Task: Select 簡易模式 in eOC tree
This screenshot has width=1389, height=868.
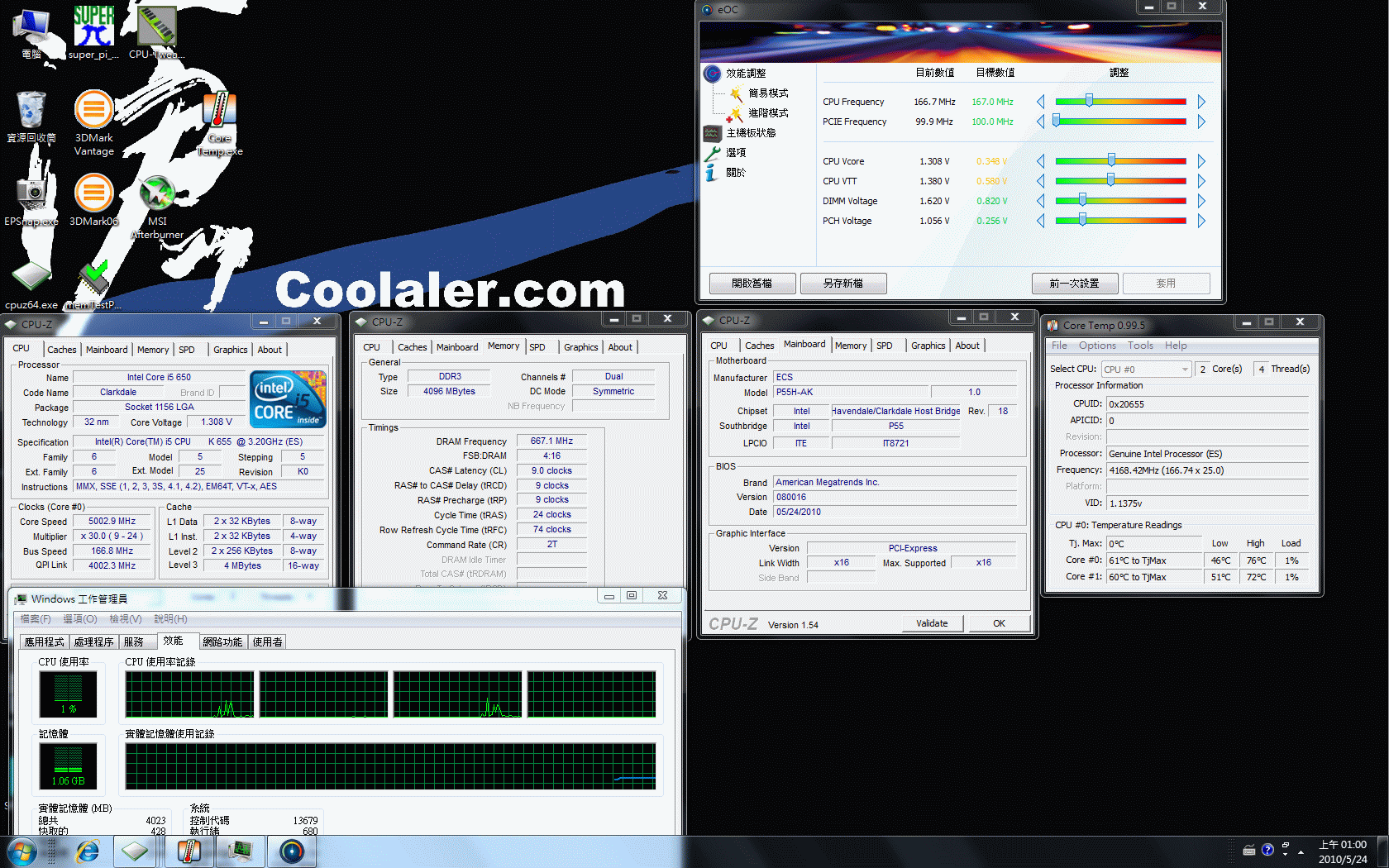Action: click(768, 93)
